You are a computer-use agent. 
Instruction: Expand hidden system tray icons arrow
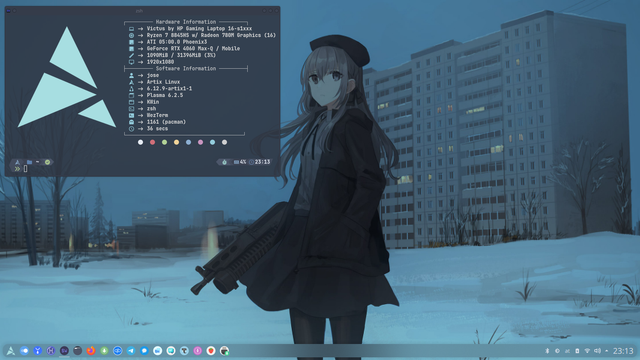pos(607,351)
